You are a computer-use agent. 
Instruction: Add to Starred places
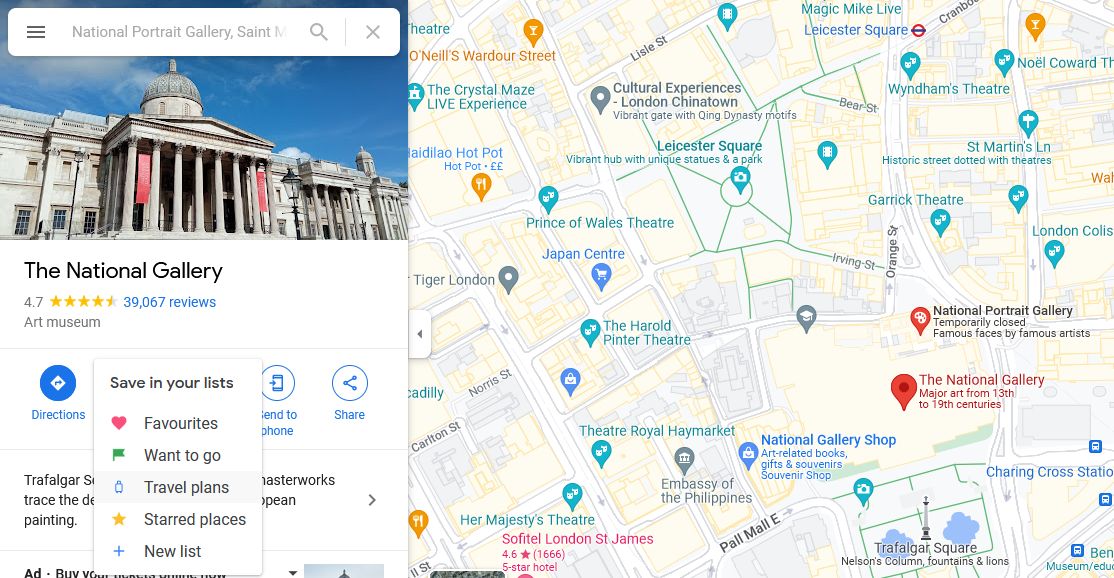[x=178, y=519]
